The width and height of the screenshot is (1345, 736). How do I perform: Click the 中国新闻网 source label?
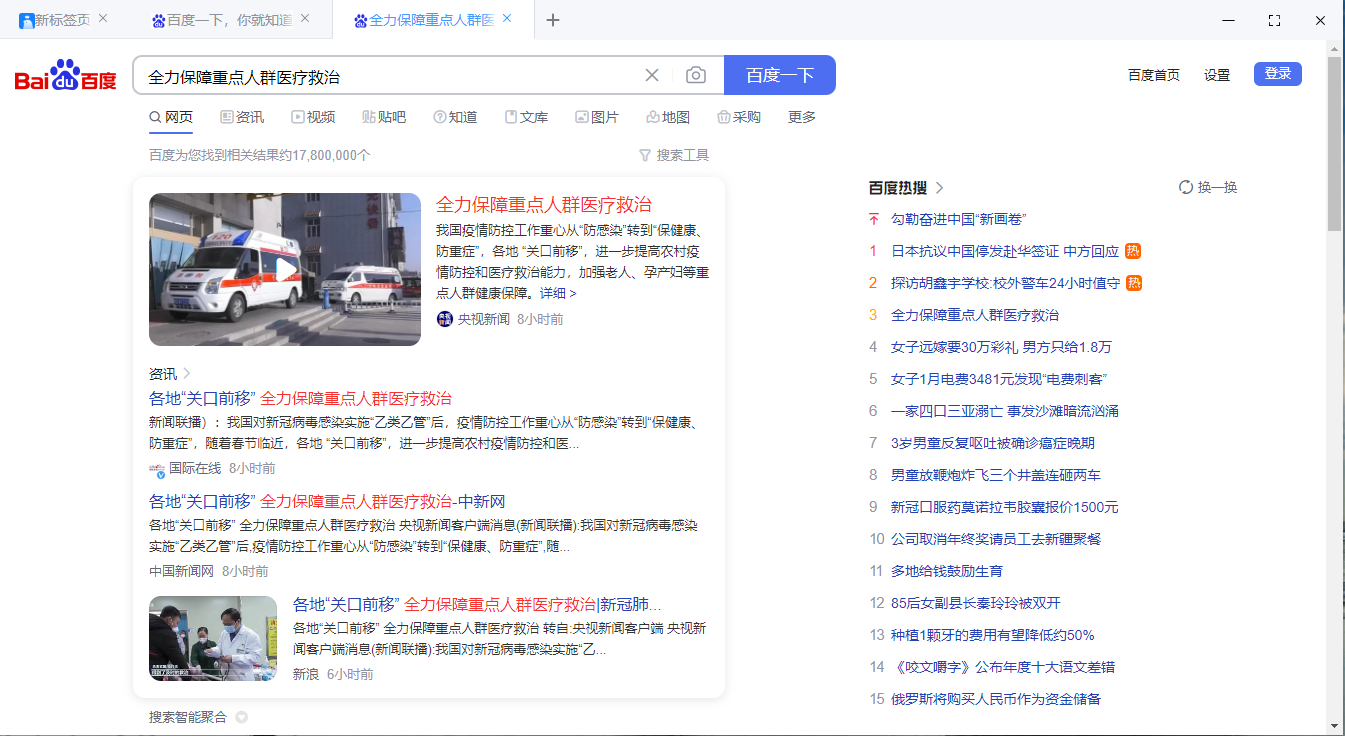(x=182, y=571)
